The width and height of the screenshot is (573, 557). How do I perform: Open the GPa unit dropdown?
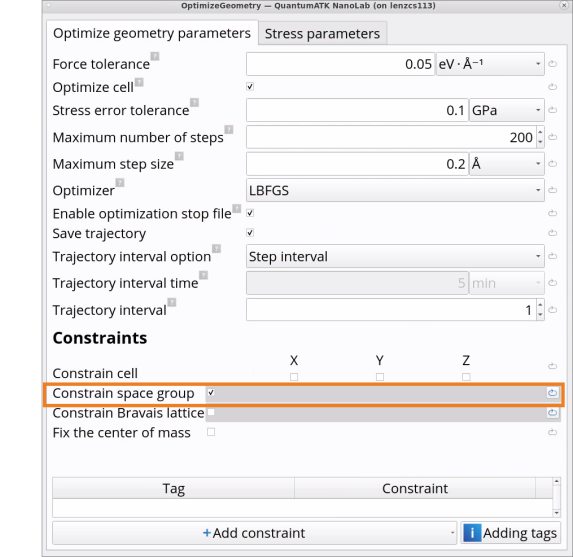pos(506,110)
